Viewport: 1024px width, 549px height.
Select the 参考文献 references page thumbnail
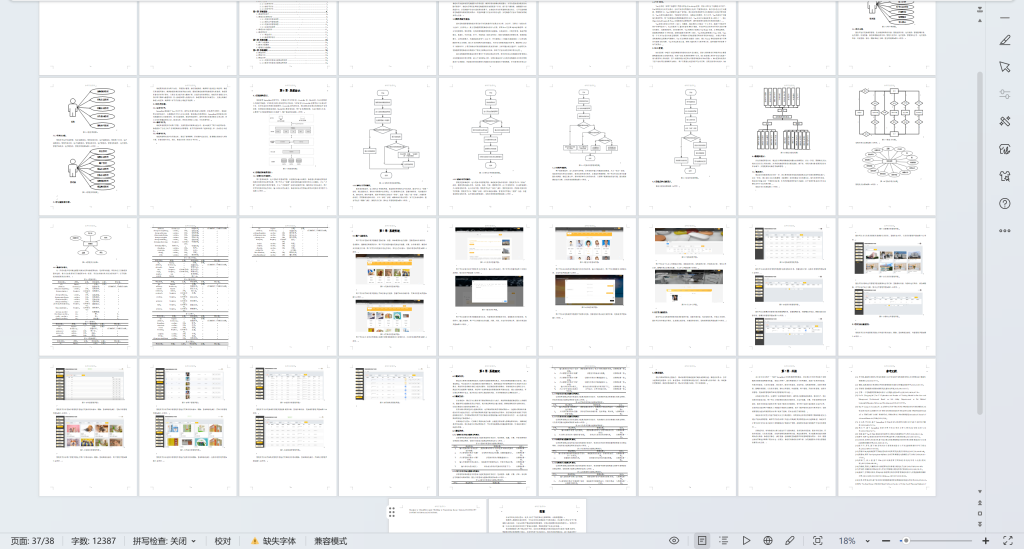pos(887,427)
